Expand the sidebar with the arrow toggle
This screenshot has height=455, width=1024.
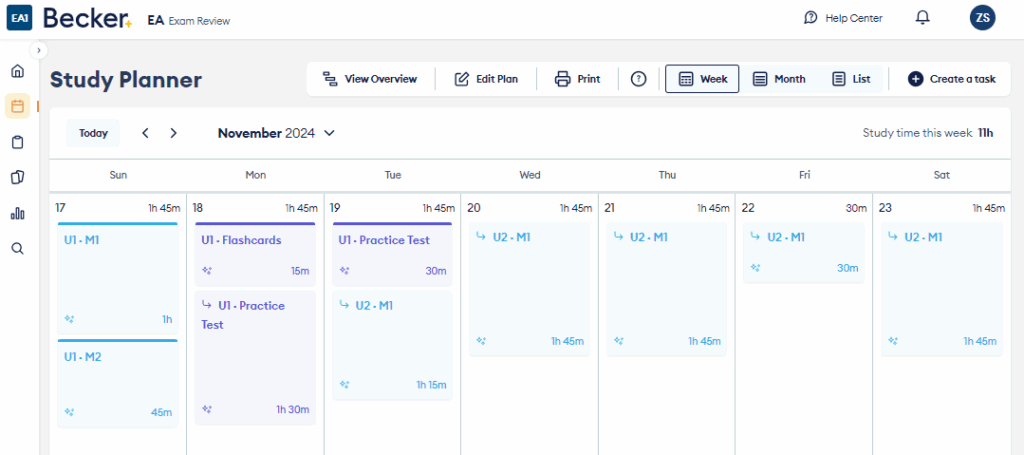39,49
